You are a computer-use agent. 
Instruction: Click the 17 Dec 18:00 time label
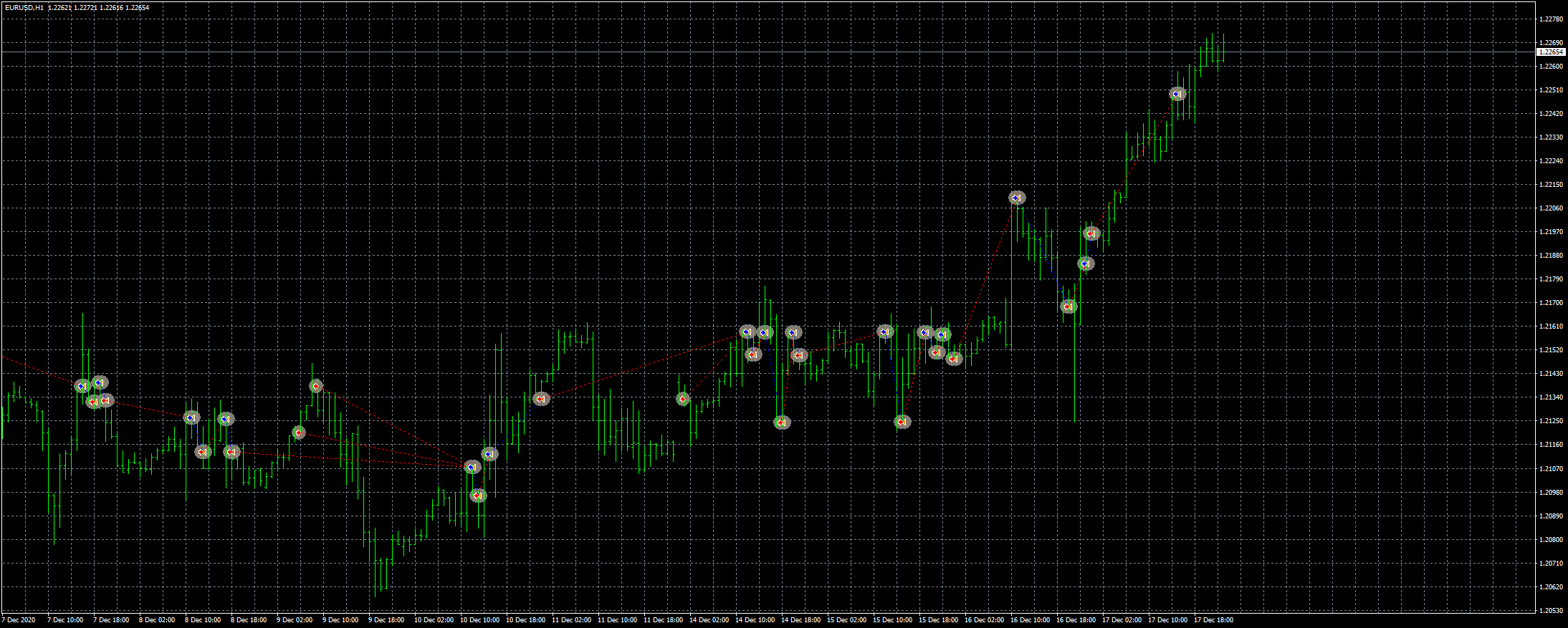pyautogui.click(x=1213, y=620)
